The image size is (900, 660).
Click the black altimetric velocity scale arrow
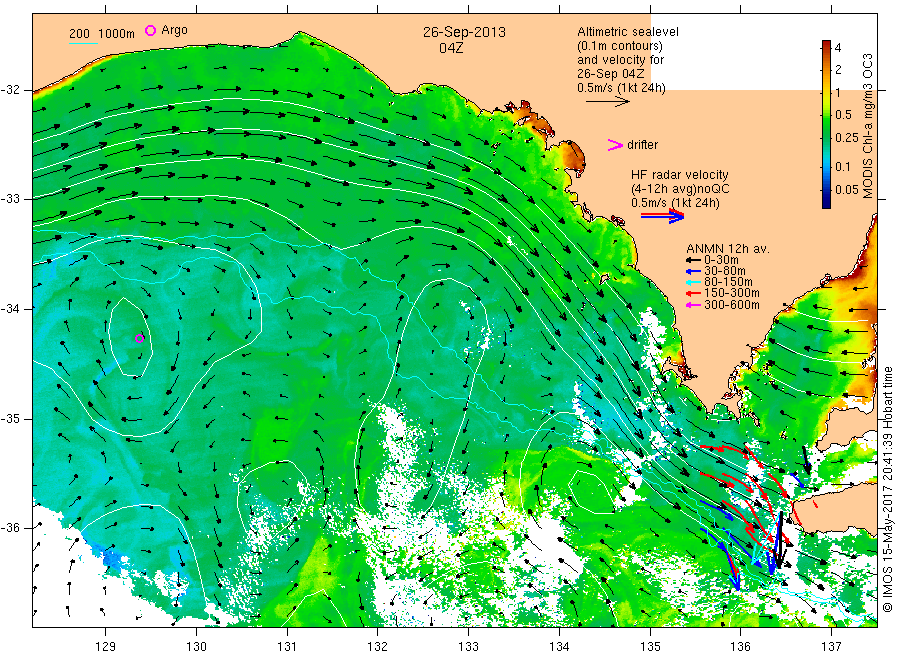click(607, 102)
